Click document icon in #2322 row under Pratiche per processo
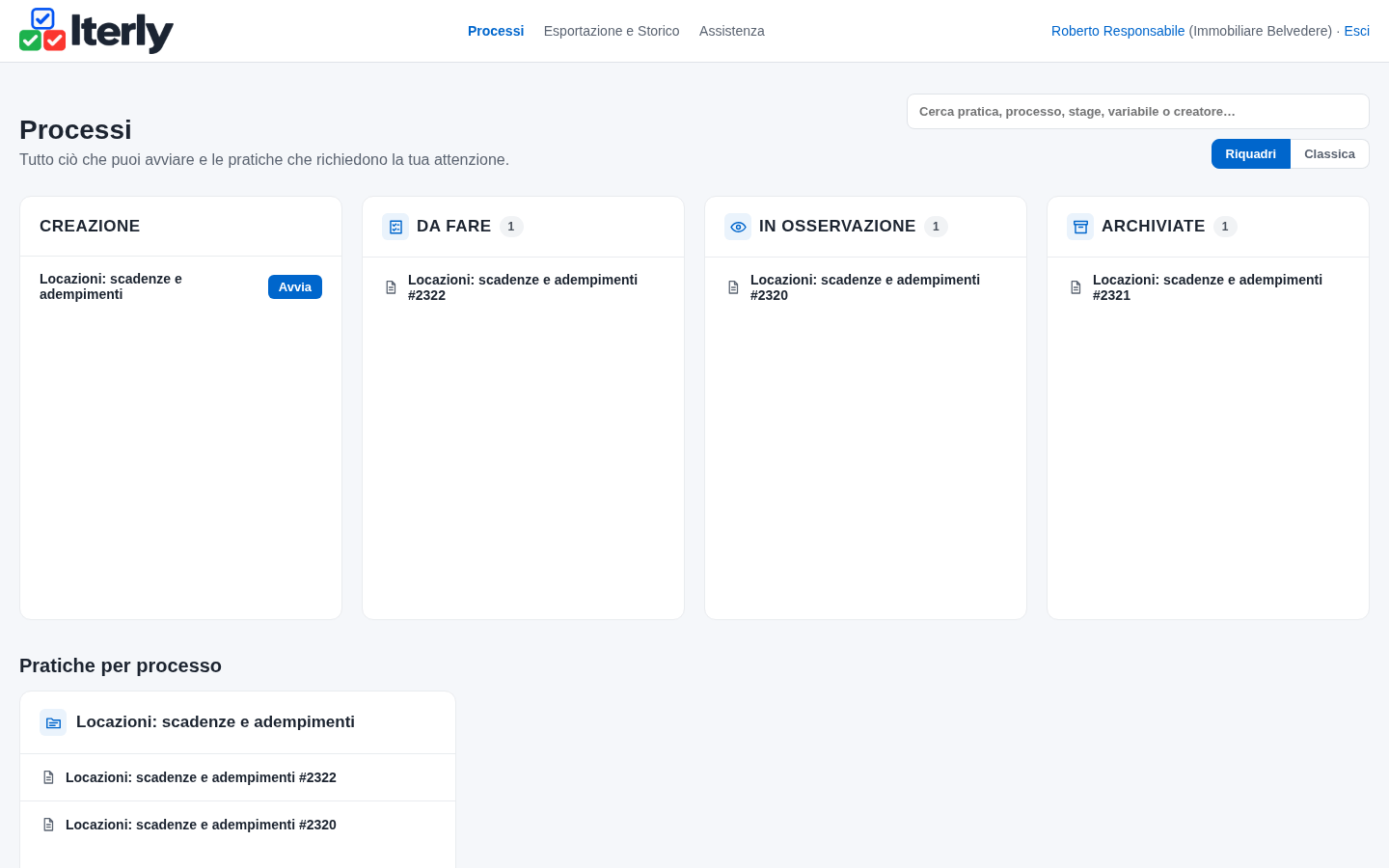The width and height of the screenshot is (1389, 868). (48, 777)
